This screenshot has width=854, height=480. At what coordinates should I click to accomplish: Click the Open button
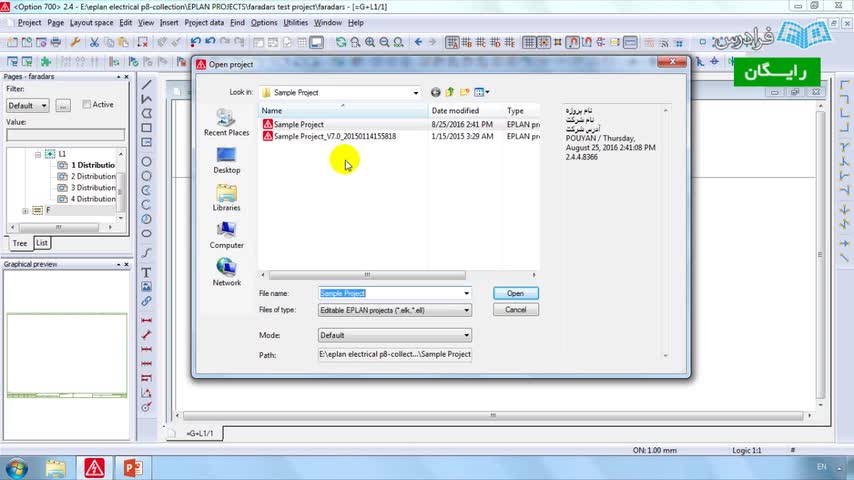click(515, 293)
